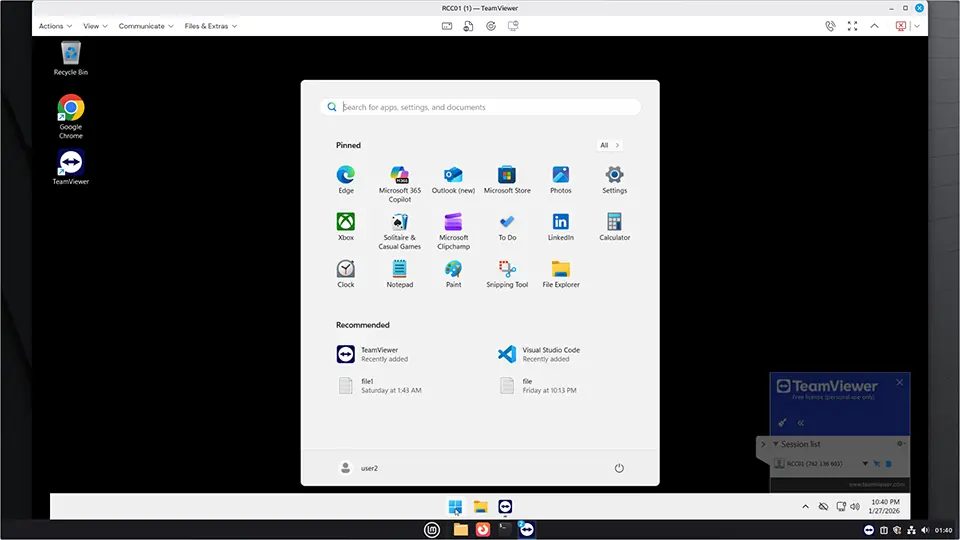The height and width of the screenshot is (540, 960).
Task: Open the View menu
Action: point(95,26)
